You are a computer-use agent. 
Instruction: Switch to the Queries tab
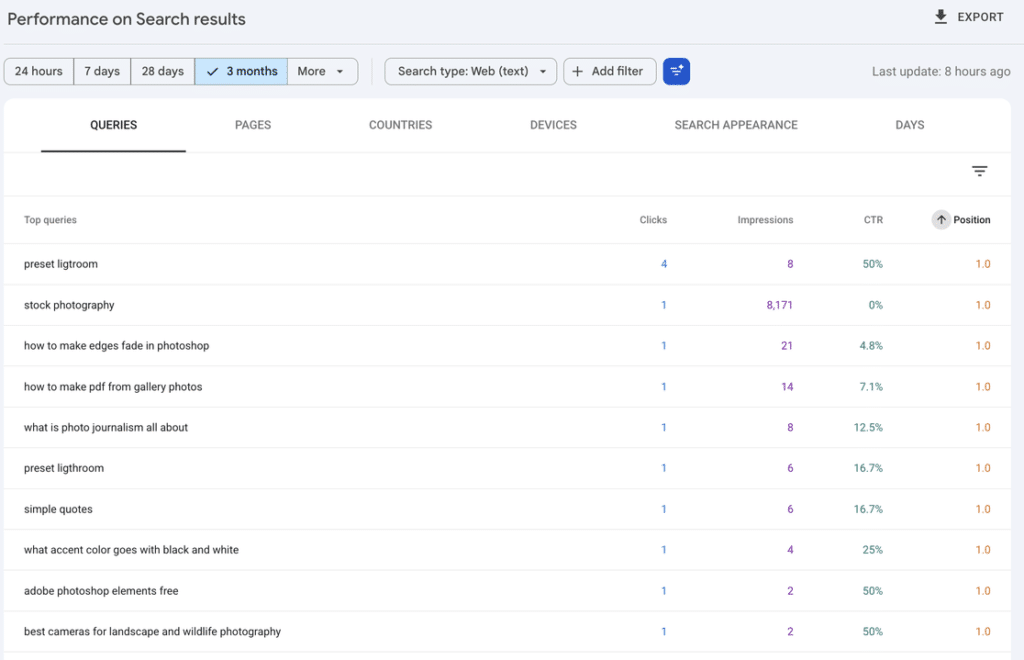(x=114, y=125)
